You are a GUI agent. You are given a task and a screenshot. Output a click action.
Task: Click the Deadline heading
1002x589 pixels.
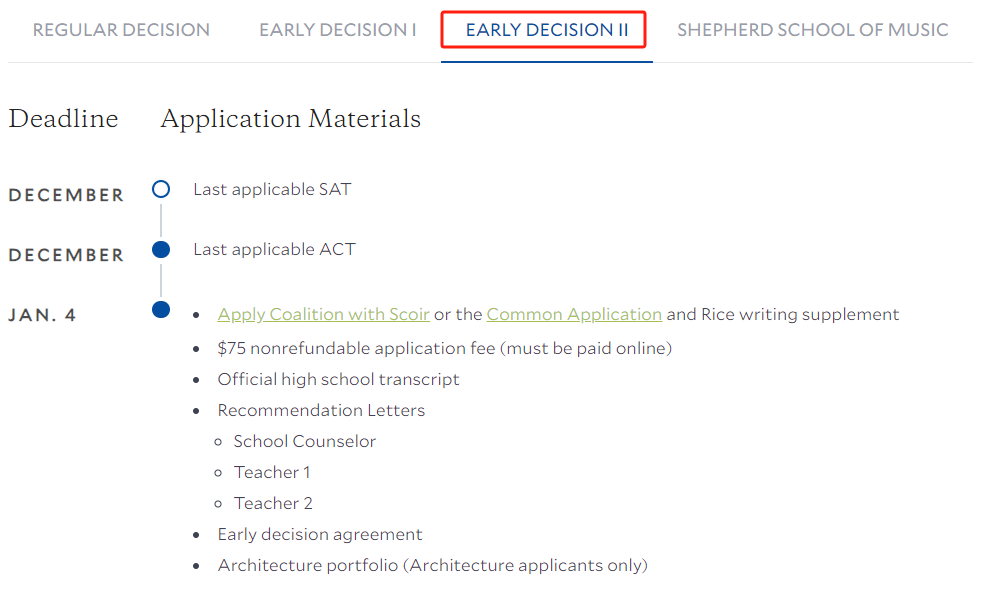[63, 119]
